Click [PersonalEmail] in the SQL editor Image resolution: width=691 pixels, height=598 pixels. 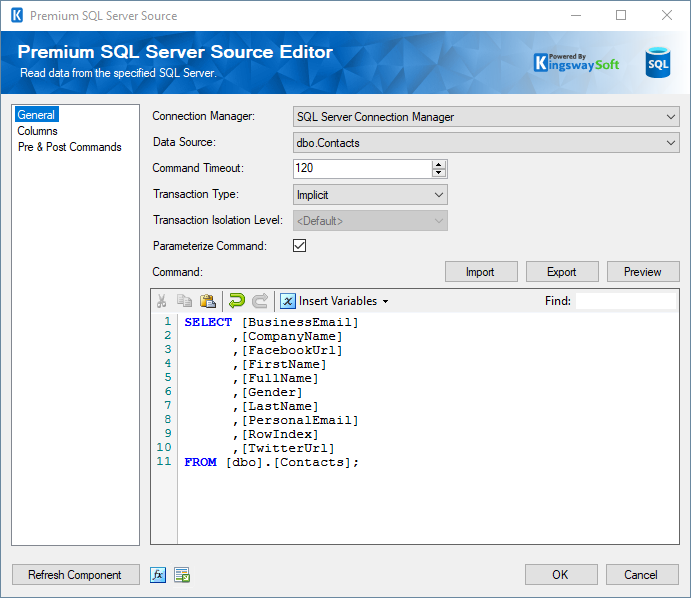pos(300,421)
